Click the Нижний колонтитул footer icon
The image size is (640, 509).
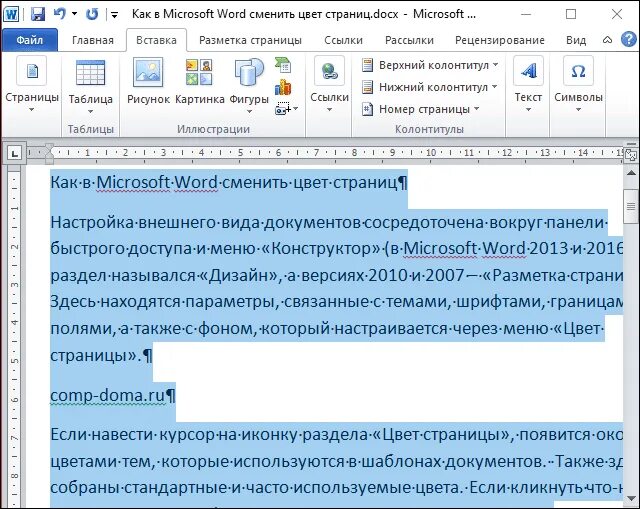coord(367,87)
